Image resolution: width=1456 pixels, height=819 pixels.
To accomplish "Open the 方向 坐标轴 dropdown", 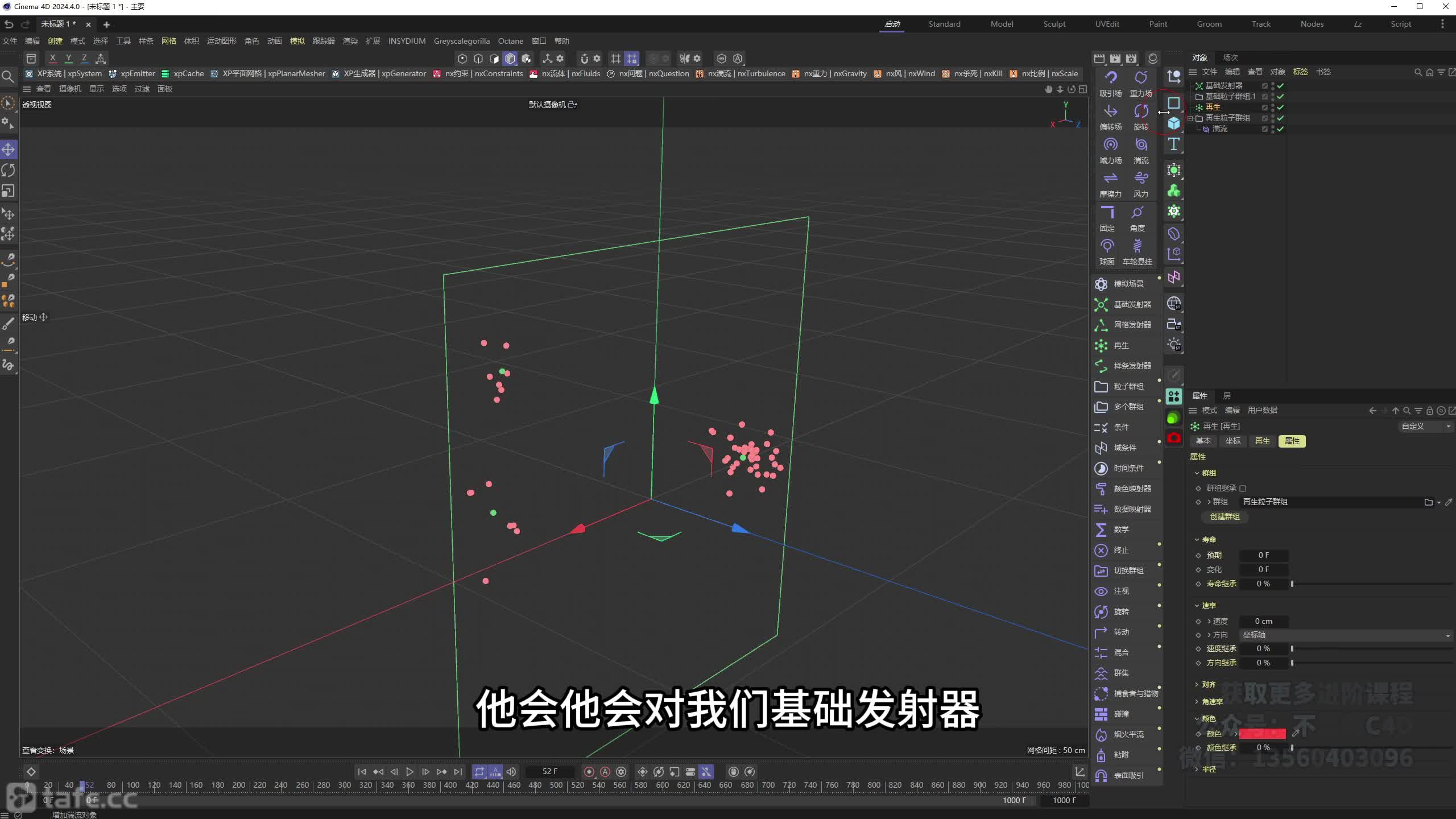I will pos(1346,635).
